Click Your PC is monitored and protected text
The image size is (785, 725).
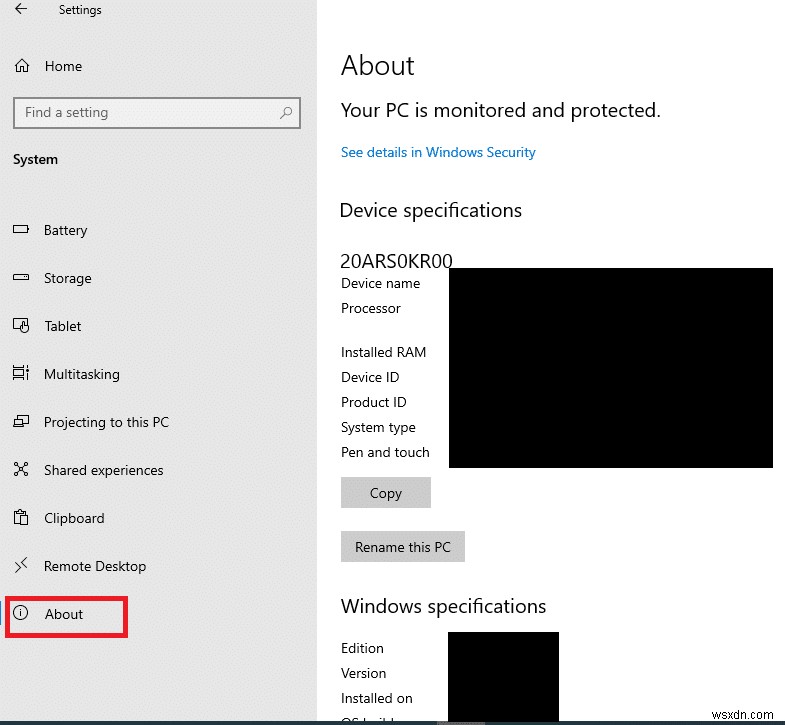click(x=501, y=111)
